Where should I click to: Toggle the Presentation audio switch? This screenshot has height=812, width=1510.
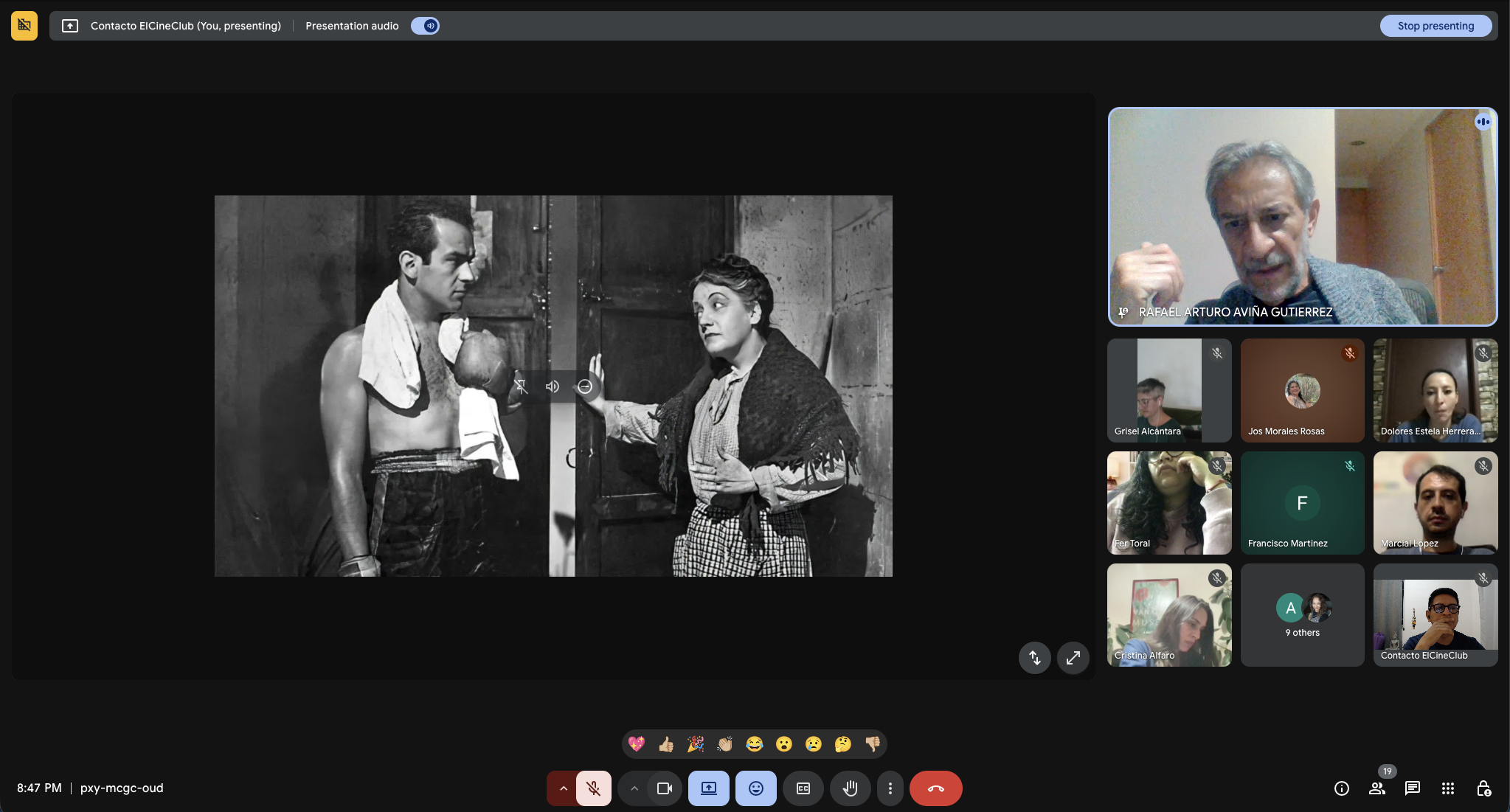coord(426,26)
